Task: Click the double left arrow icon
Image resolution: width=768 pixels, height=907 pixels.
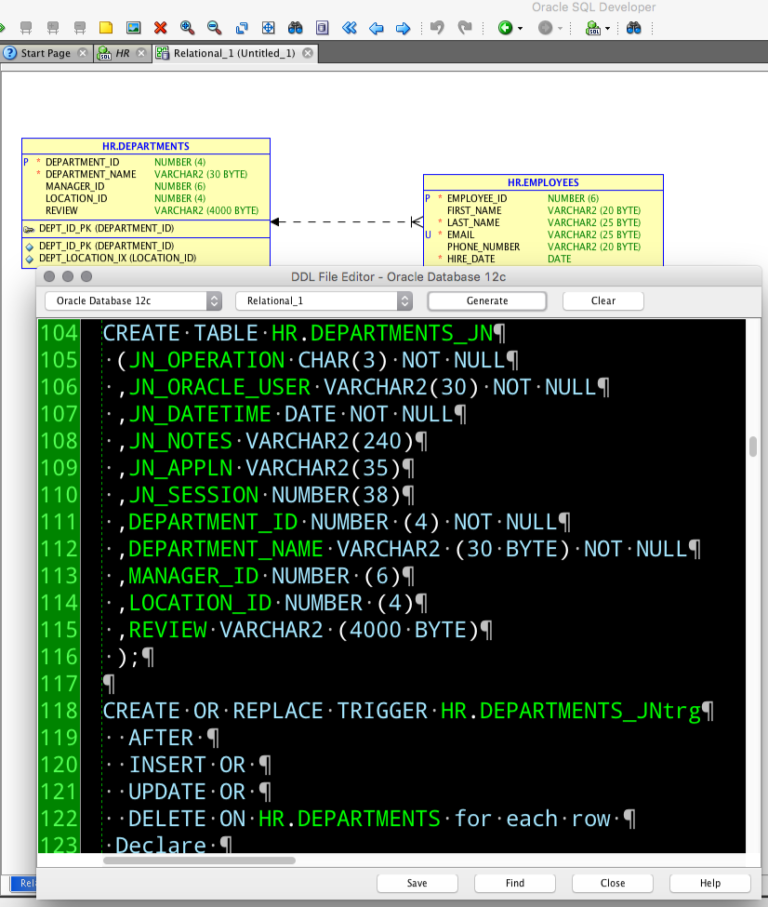Action: [349, 27]
